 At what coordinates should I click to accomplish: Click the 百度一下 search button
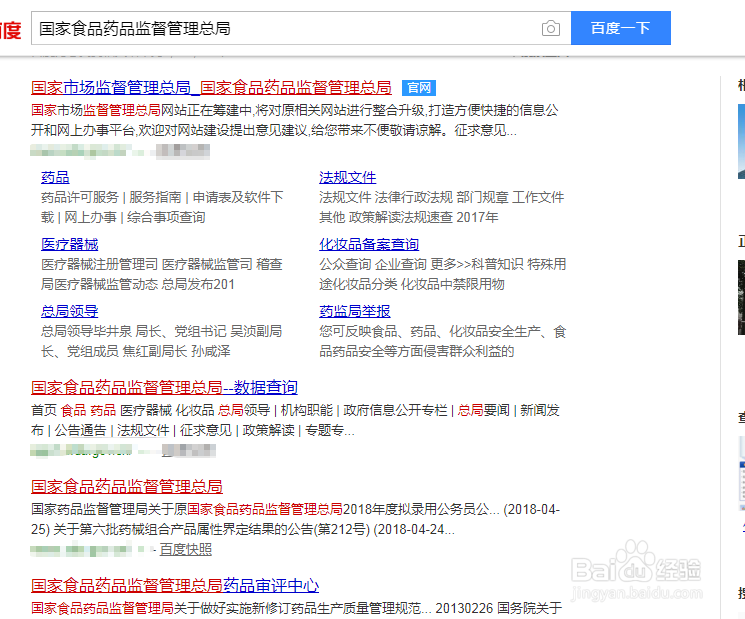pyautogui.click(x=621, y=28)
